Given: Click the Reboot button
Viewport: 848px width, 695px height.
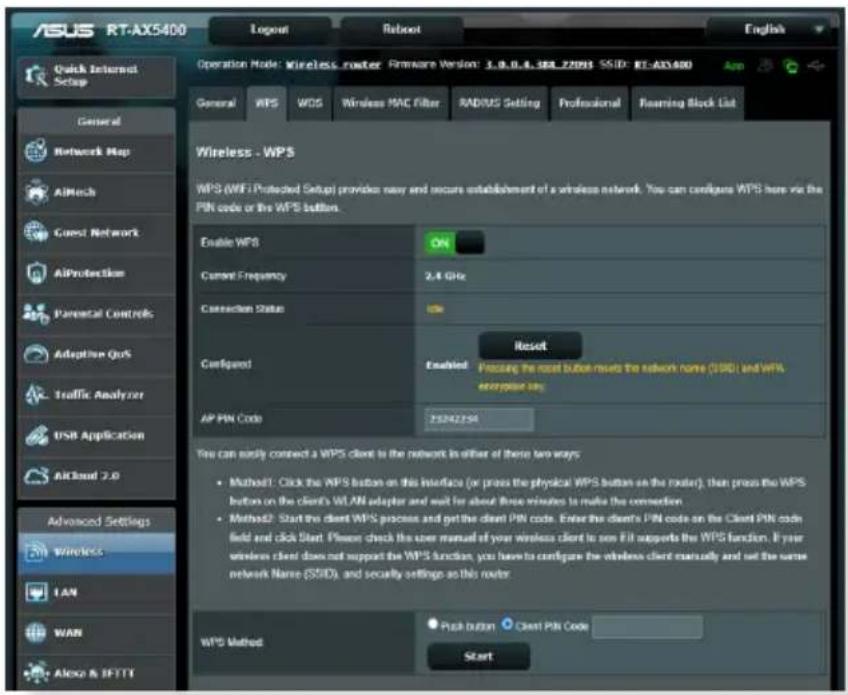Looking at the screenshot, I should (x=402, y=30).
